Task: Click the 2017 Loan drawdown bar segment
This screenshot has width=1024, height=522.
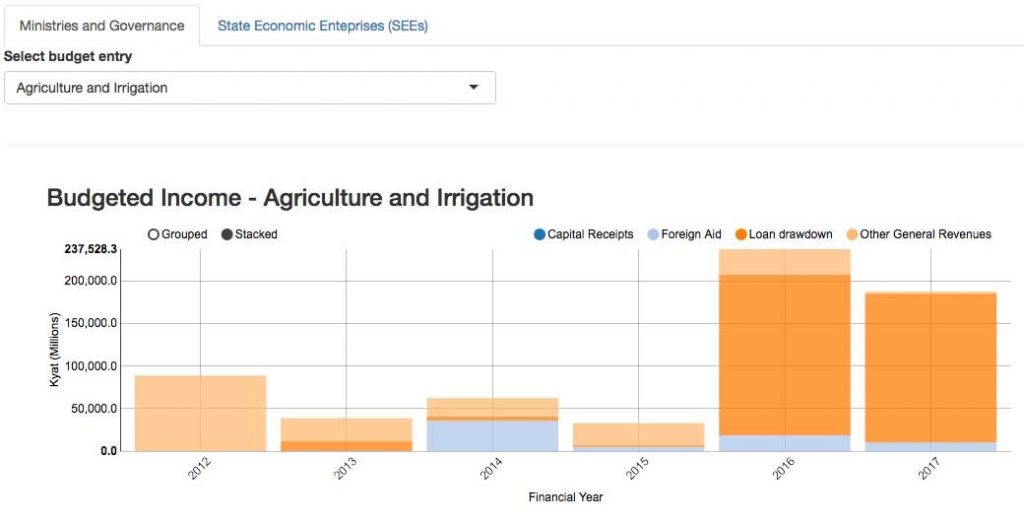Action: pyautogui.click(x=931, y=368)
